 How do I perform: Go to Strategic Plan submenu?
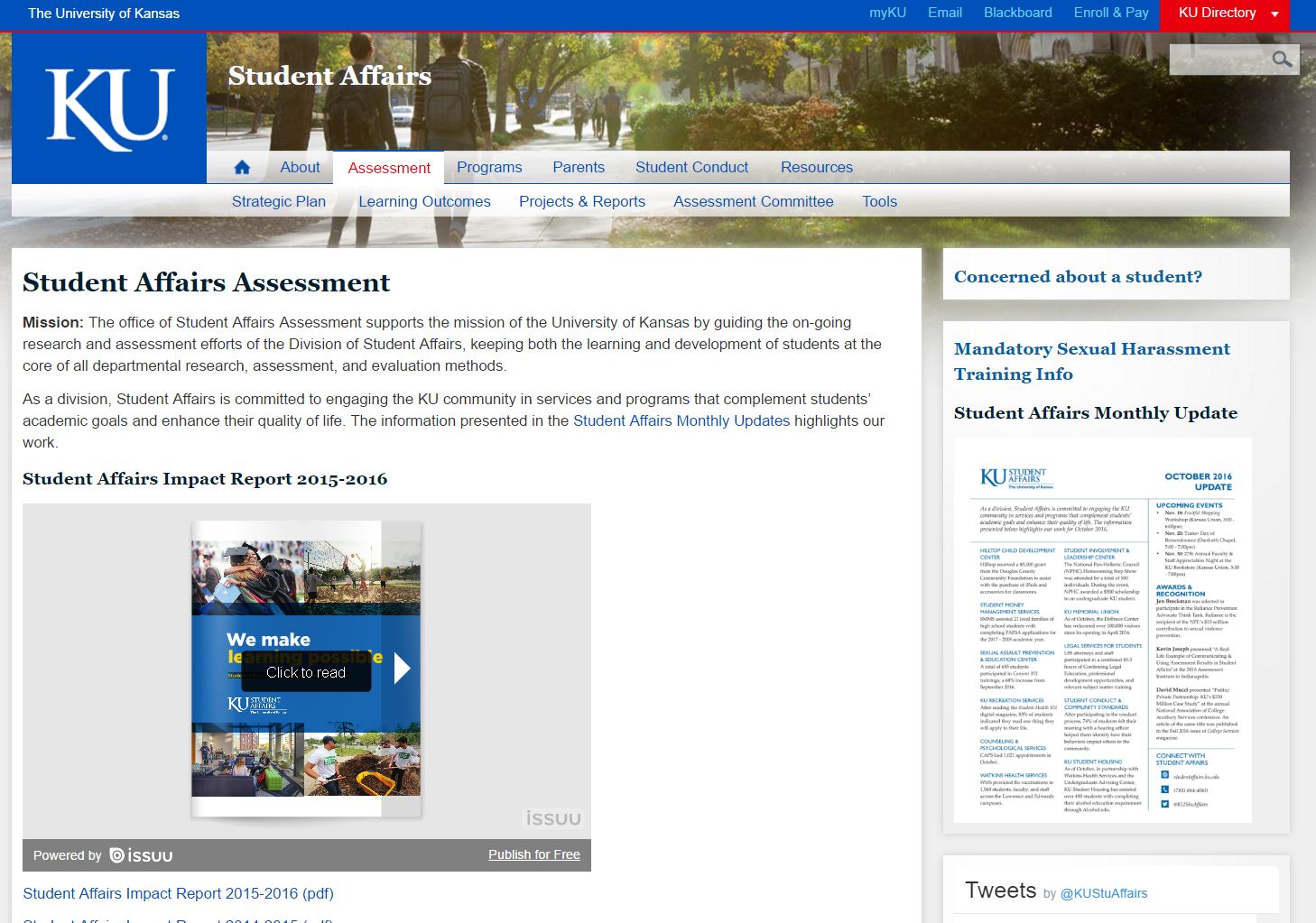click(x=279, y=202)
